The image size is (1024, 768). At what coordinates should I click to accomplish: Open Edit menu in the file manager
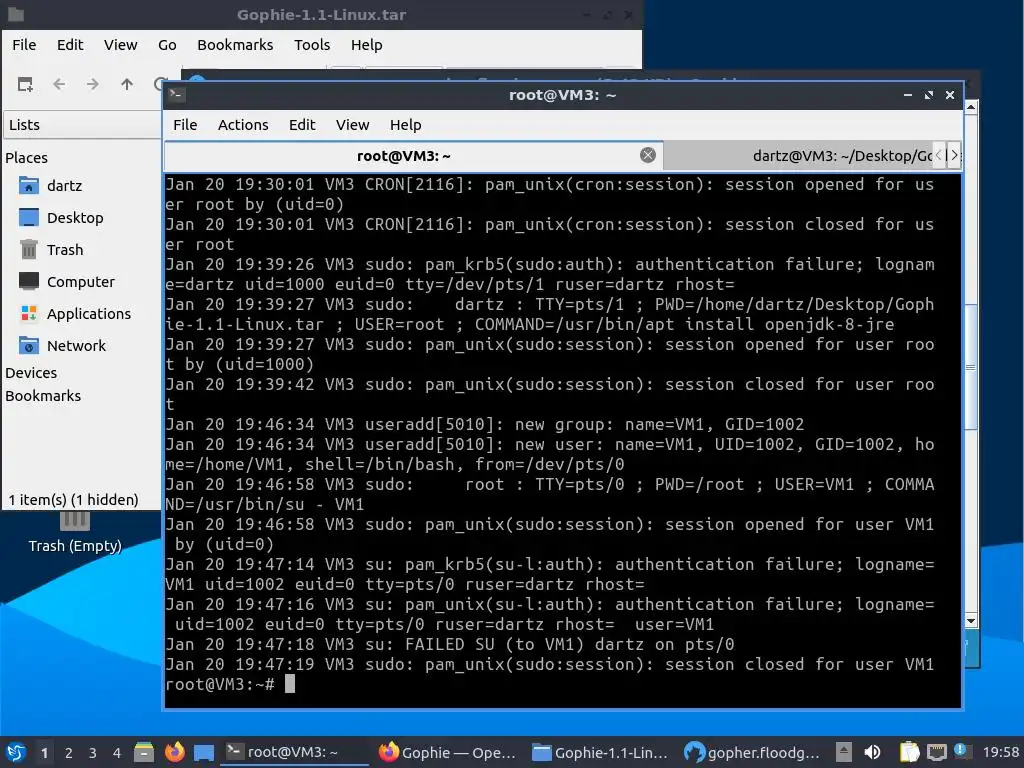(70, 45)
